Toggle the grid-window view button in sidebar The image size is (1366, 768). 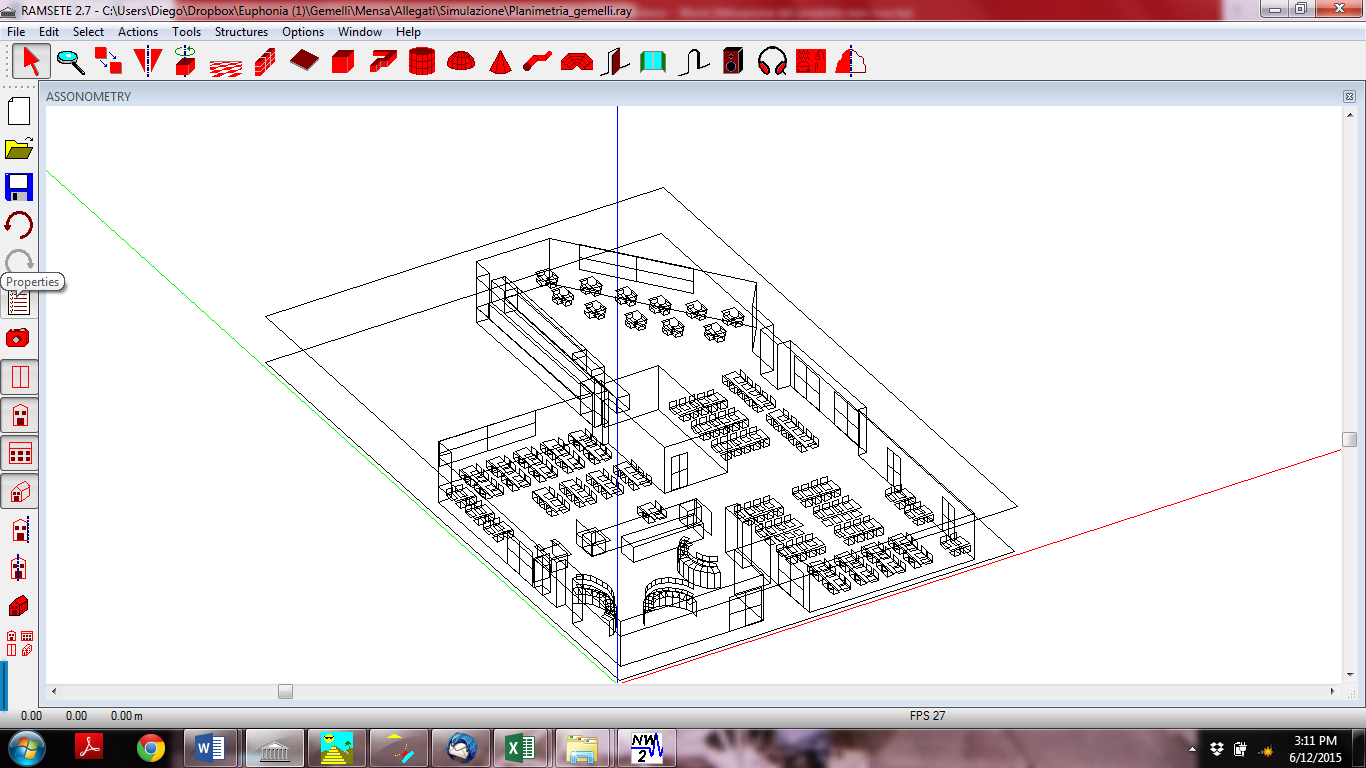coord(19,453)
